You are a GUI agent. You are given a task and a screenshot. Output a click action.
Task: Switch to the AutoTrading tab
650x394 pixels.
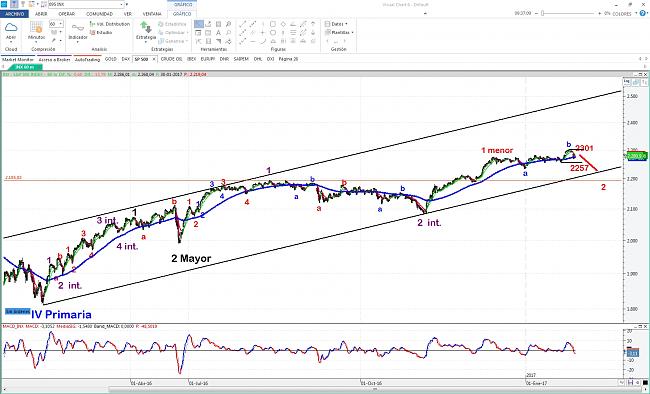pos(87,59)
